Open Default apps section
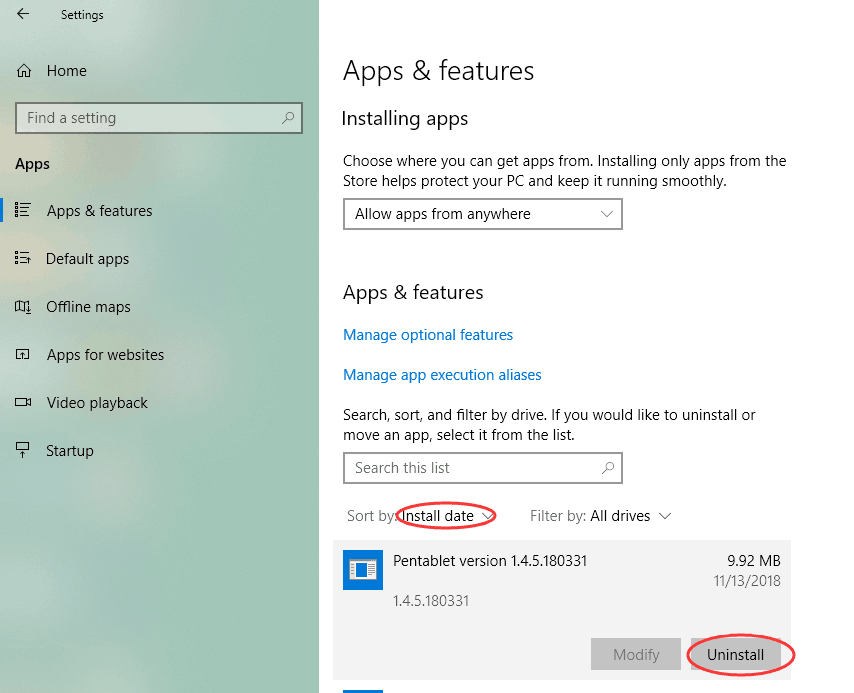854x693 pixels. point(87,259)
